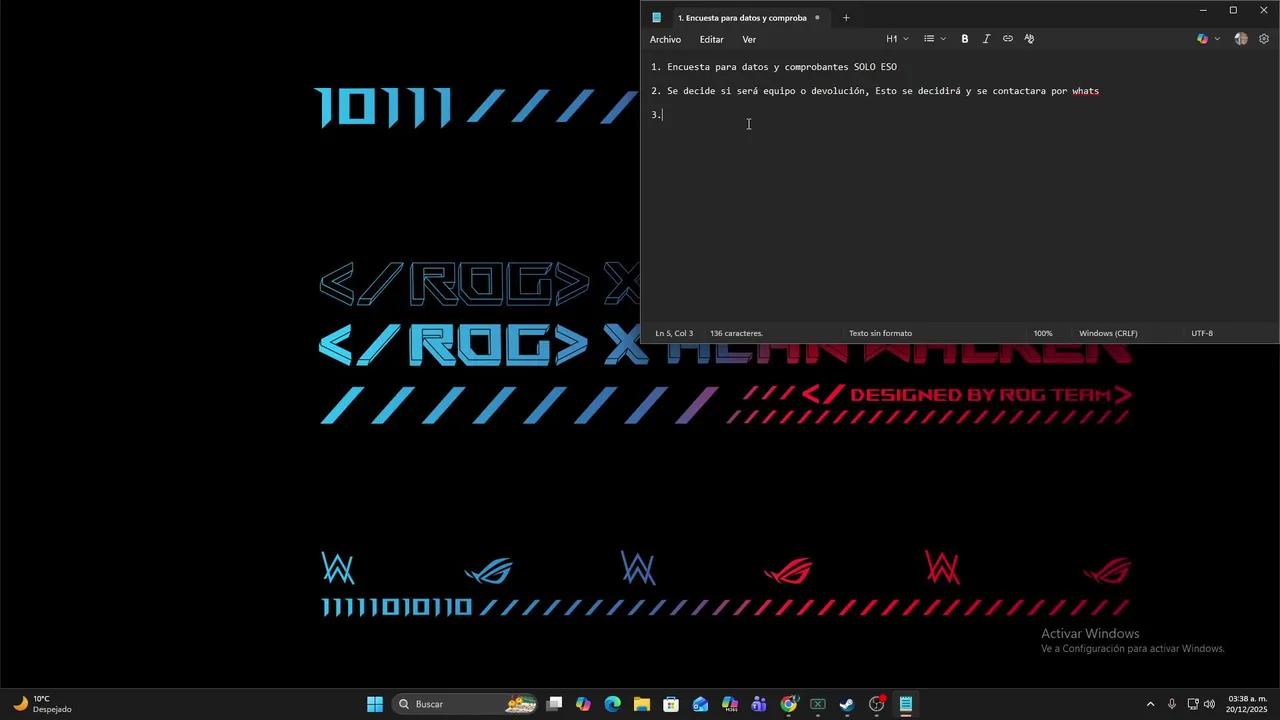Open the weather widget 10°C Despejado

pos(42,704)
